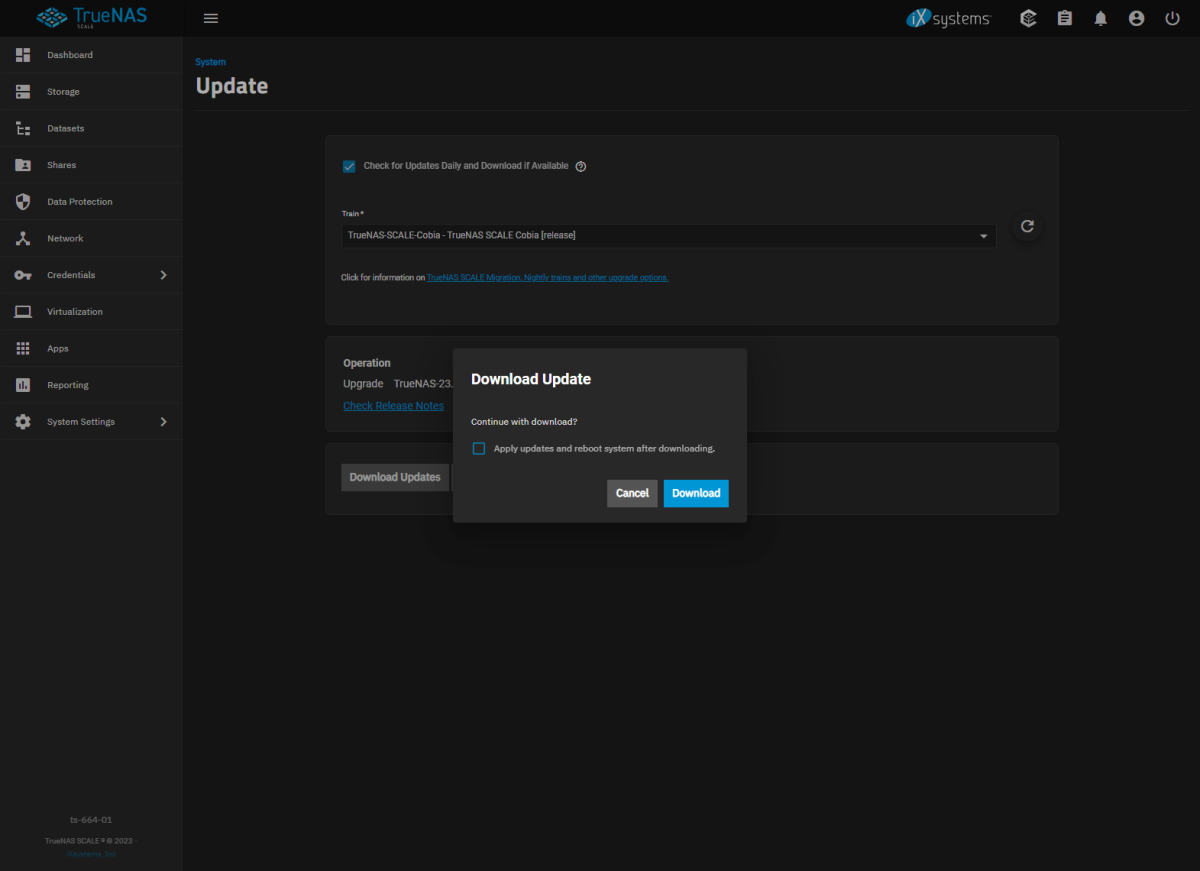Click the TrueNAS SCALE logo
Screen dimensions: 1200x871
(x=91, y=18)
